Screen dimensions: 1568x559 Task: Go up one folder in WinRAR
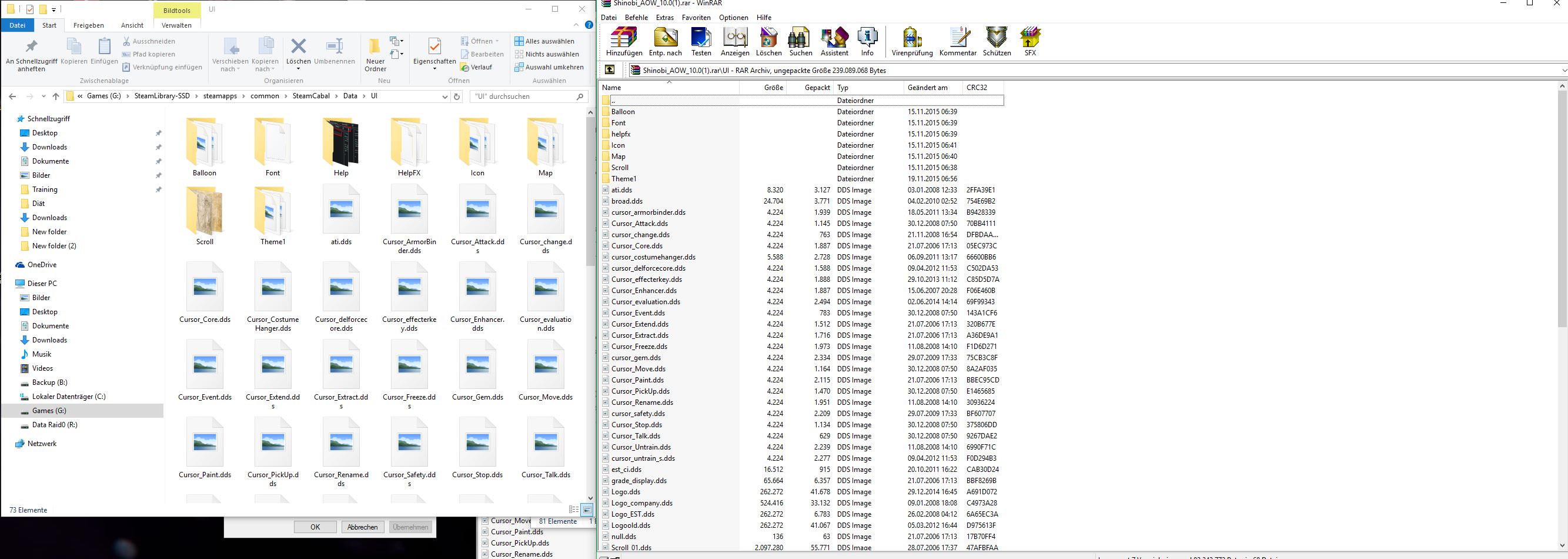(x=610, y=70)
